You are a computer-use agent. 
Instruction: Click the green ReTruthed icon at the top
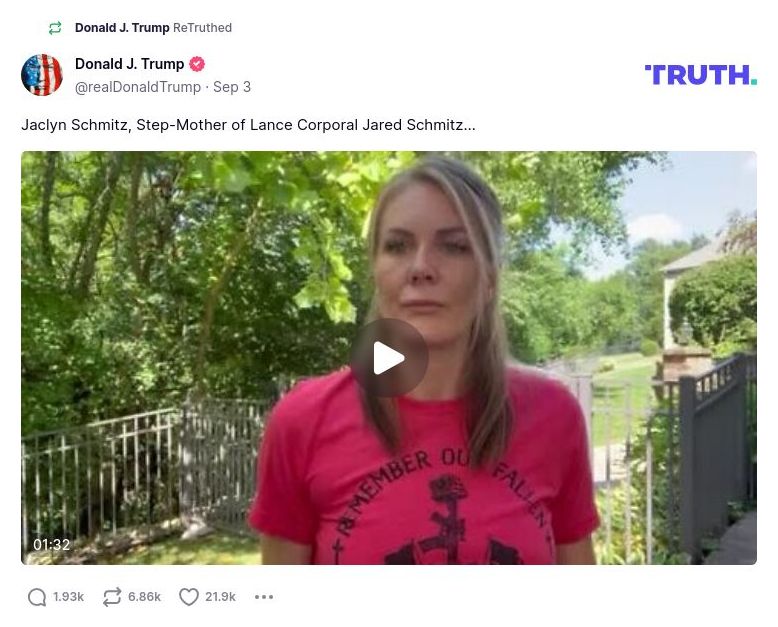click(x=55, y=28)
